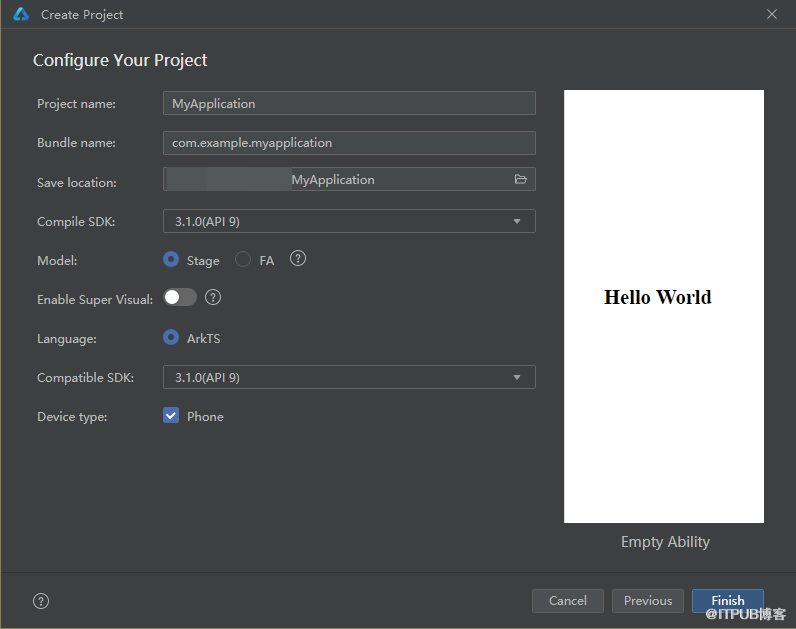Image resolution: width=796 pixels, height=629 pixels.
Task: Go back with the Previous button
Action: pos(648,601)
